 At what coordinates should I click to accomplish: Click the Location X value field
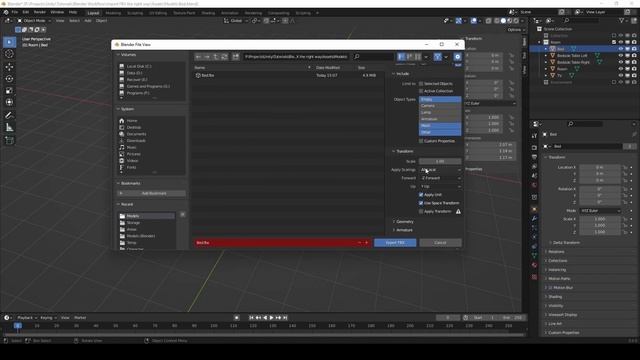pyautogui.click(x=600, y=167)
